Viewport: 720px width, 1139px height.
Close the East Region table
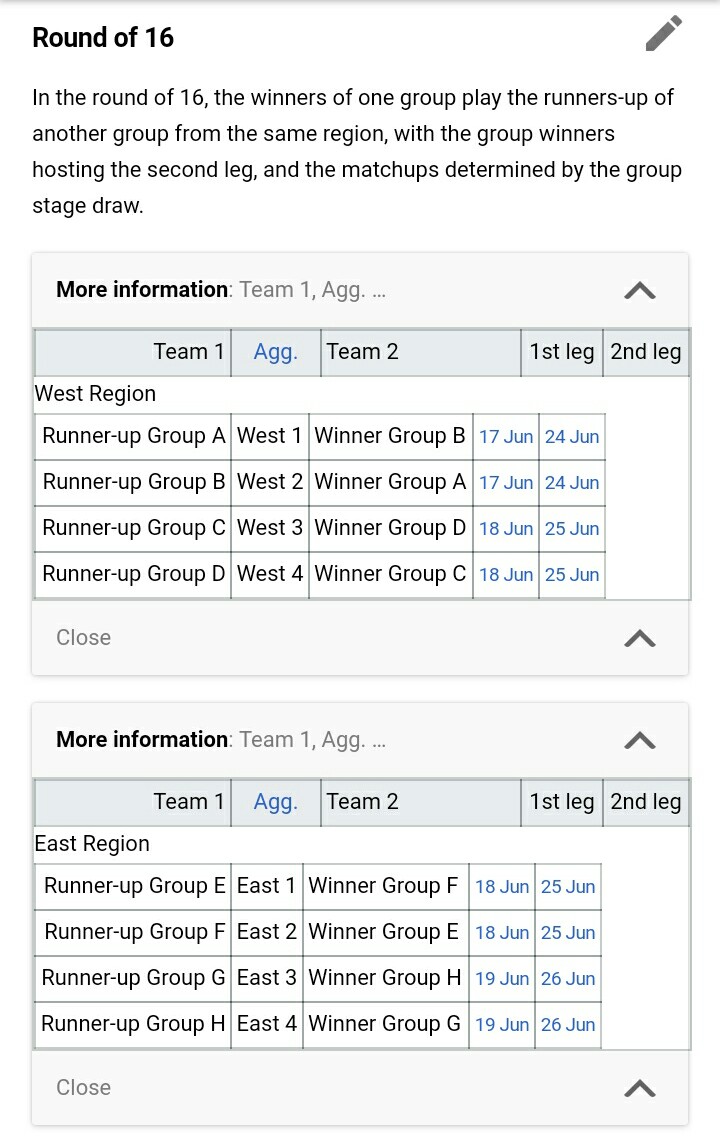tap(84, 1087)
